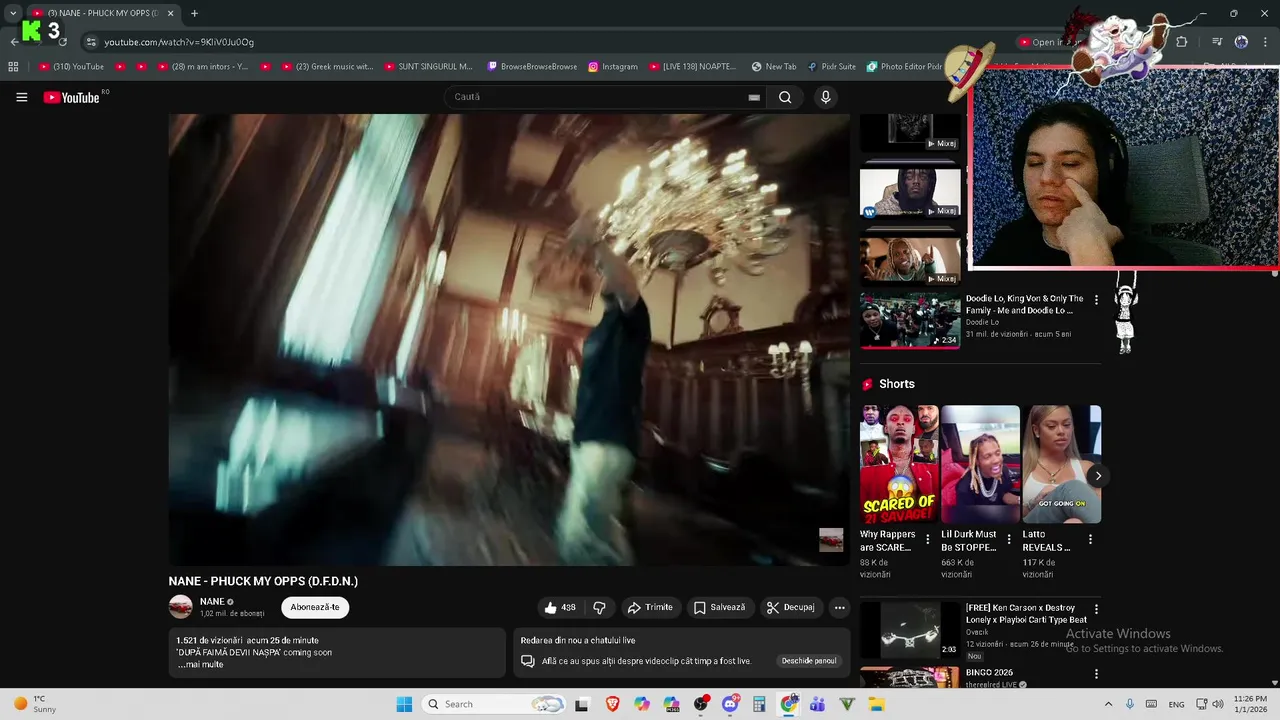Click the search magnifier button
The width and height of the screenshot is (1280, 720).
pyautogui.click(x=785, y=97)
